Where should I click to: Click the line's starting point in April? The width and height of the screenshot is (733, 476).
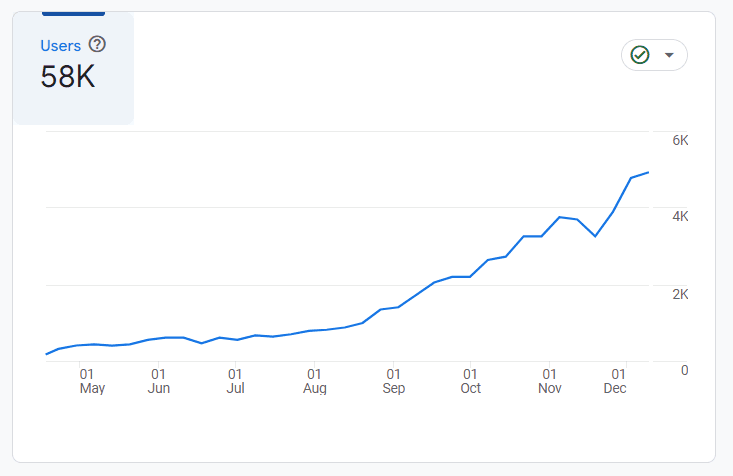point(46,354)
